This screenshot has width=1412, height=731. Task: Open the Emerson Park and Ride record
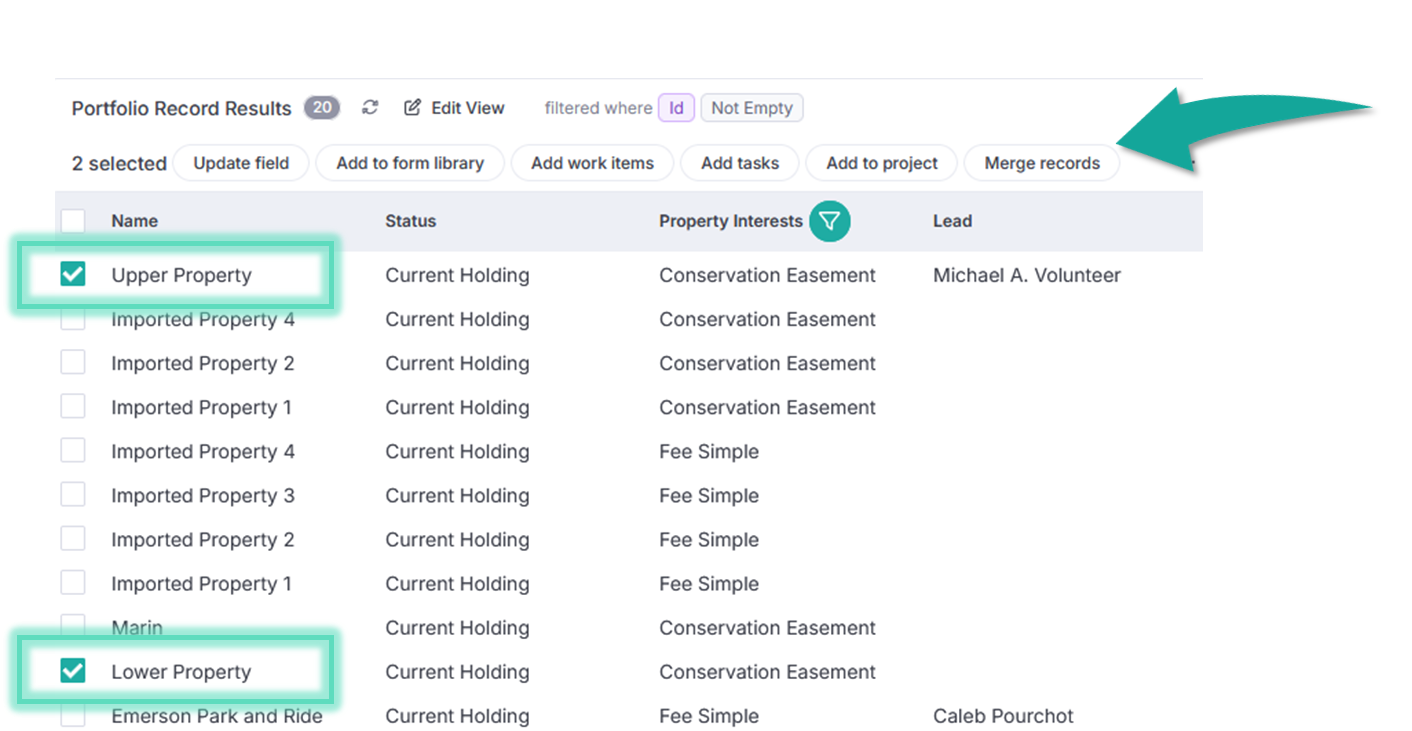pos(217,716)
